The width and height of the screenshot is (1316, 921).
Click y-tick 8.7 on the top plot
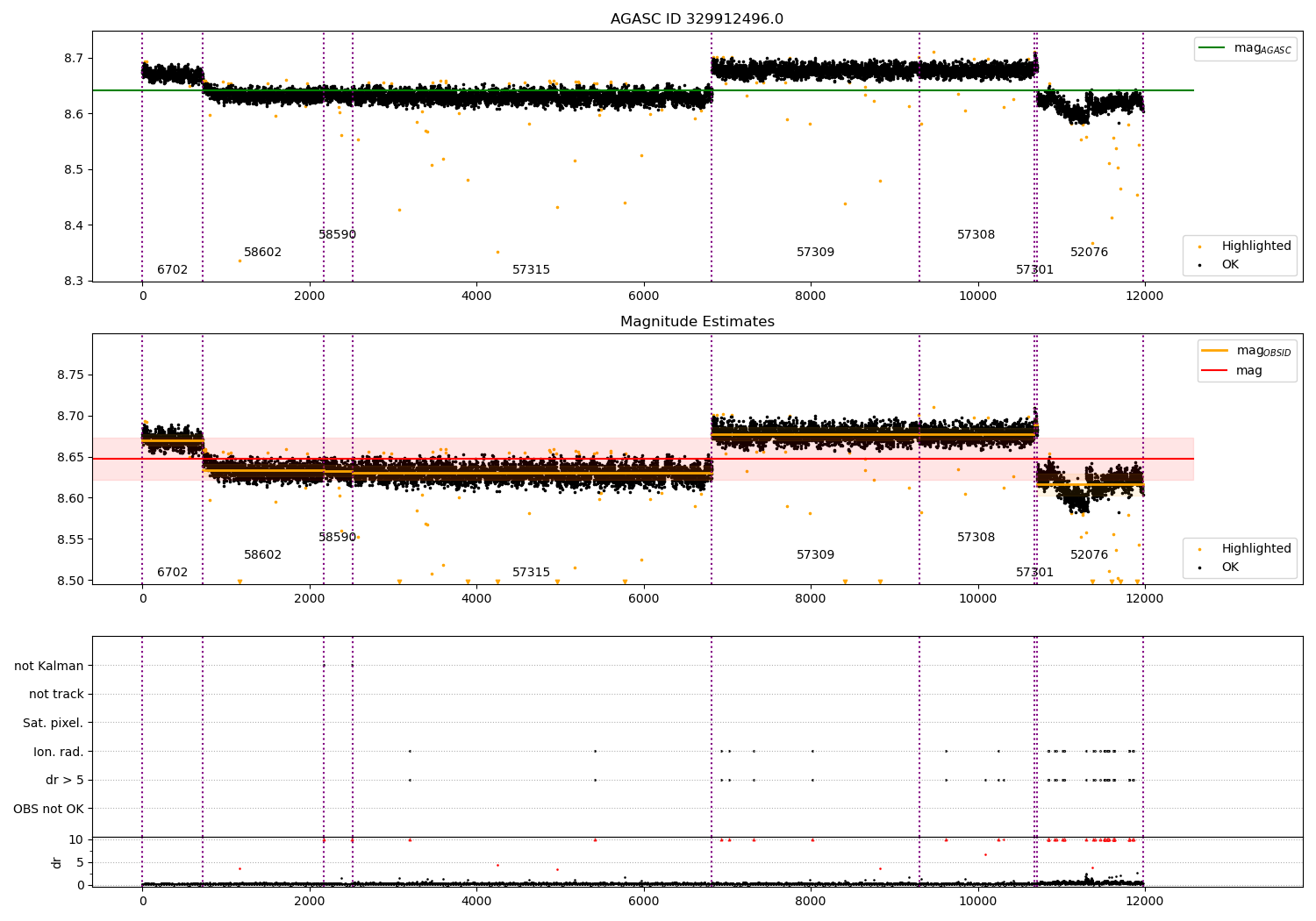point(74,58)
